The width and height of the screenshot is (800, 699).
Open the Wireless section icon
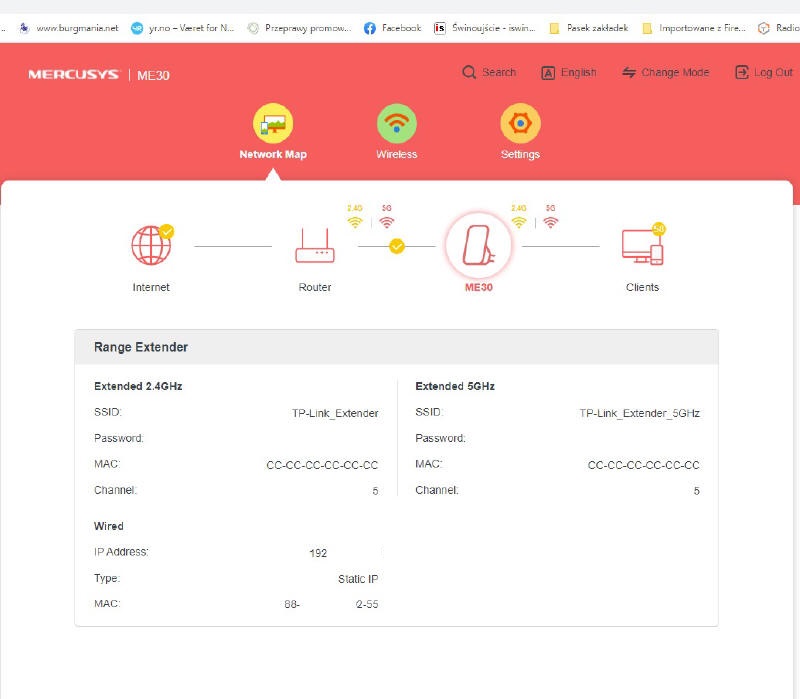[396, 123]
